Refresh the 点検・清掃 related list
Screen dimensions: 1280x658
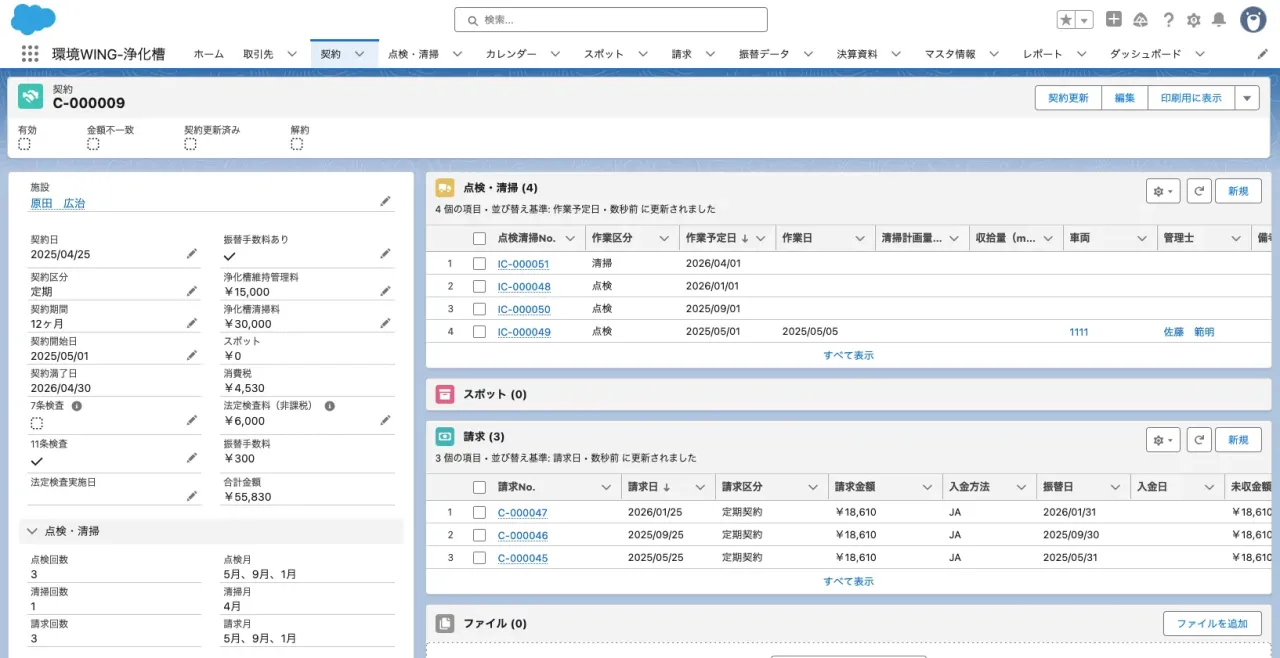coord(1199,191)
